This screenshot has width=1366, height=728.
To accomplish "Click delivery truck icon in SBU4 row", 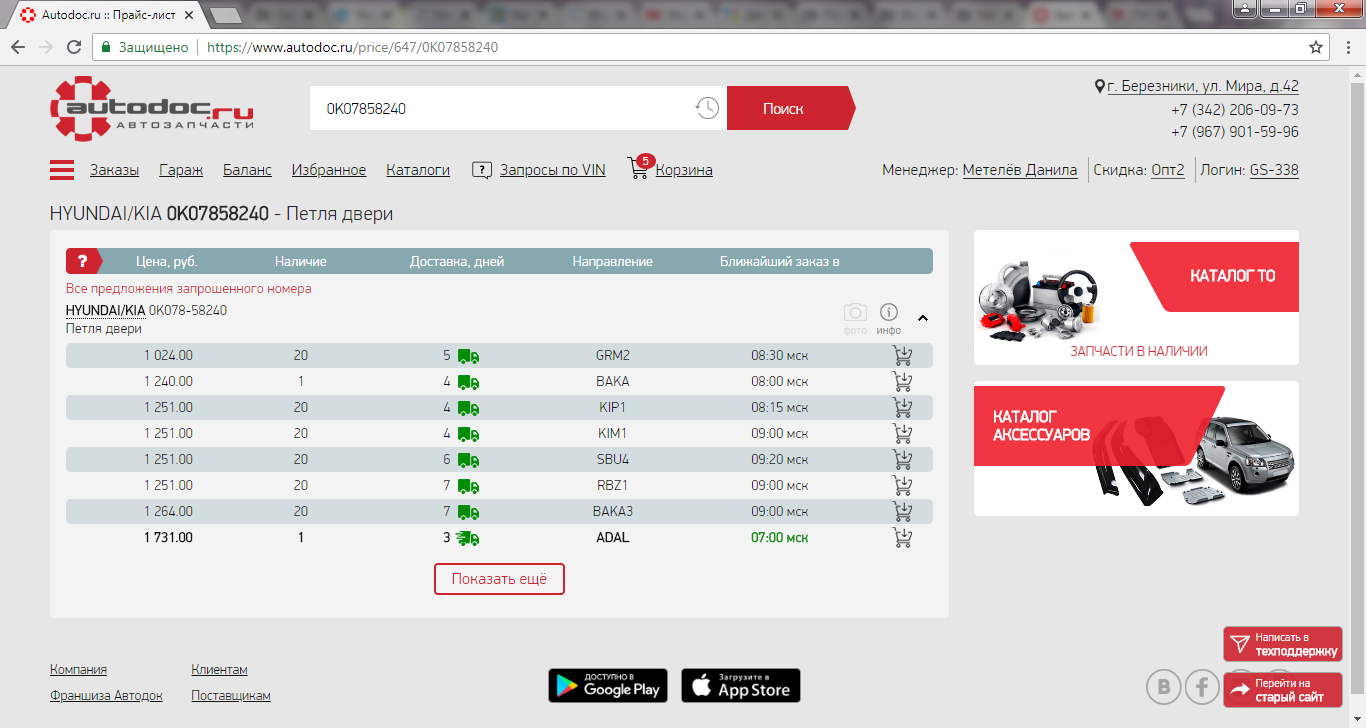I will [x=468, y=460].
